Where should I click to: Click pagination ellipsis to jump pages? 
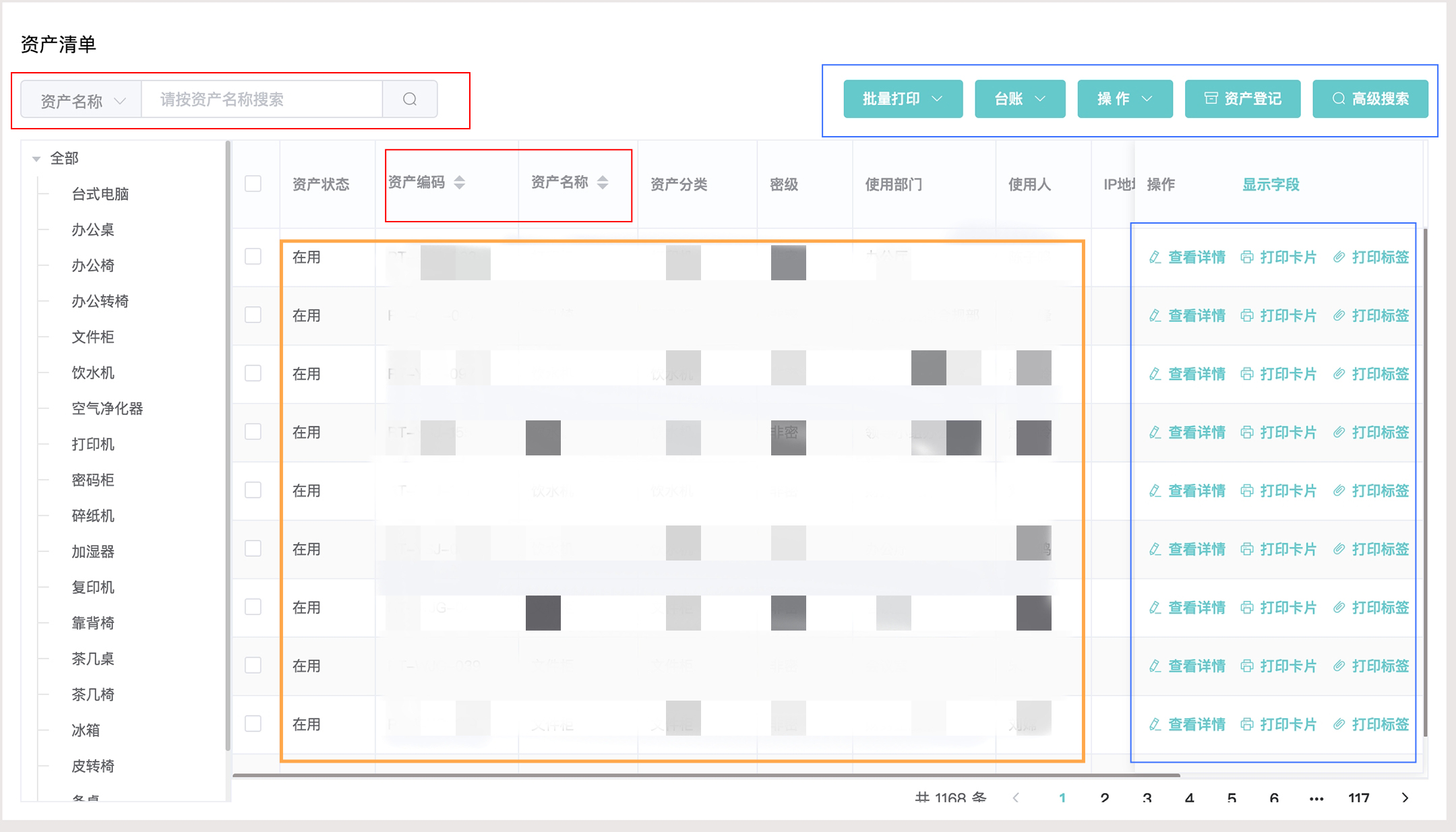pos(1316,798)
